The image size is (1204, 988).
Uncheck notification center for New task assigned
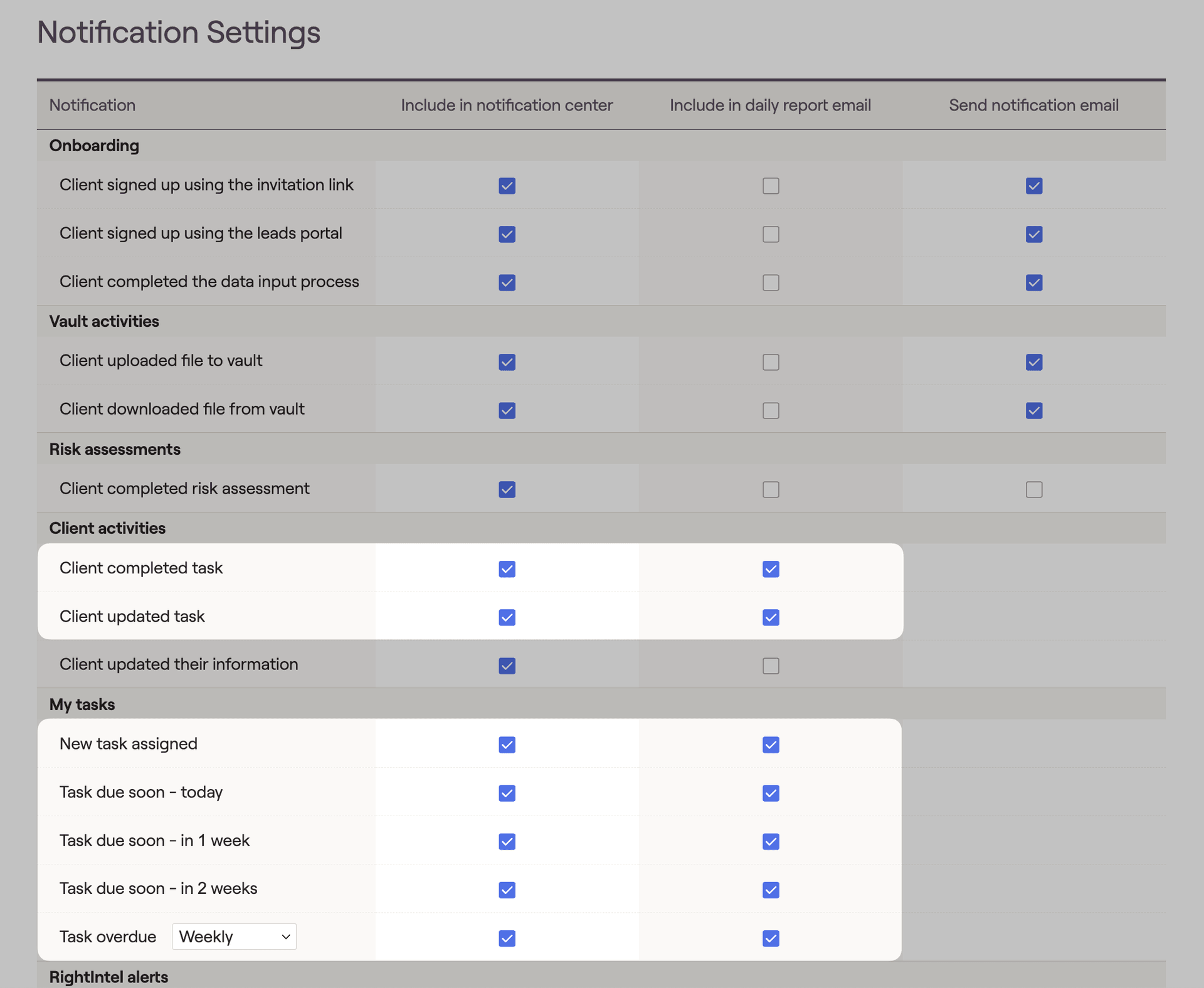(507, 745)
